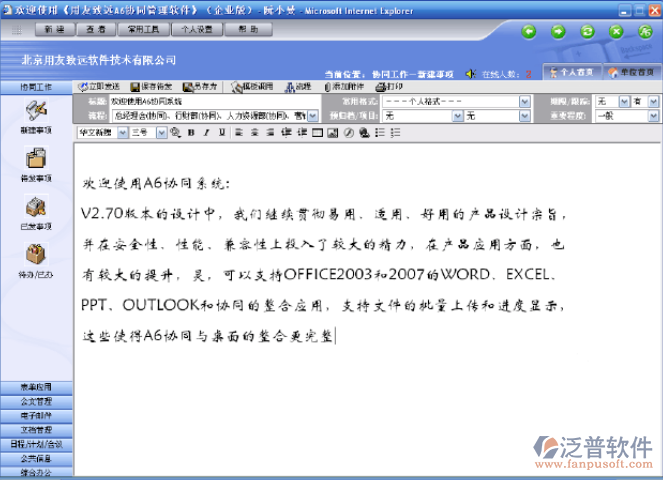The width and height of the screenshot is (663, 480).
Task: Insert table icon in editor toolbar
Action: tap(317, 133)
